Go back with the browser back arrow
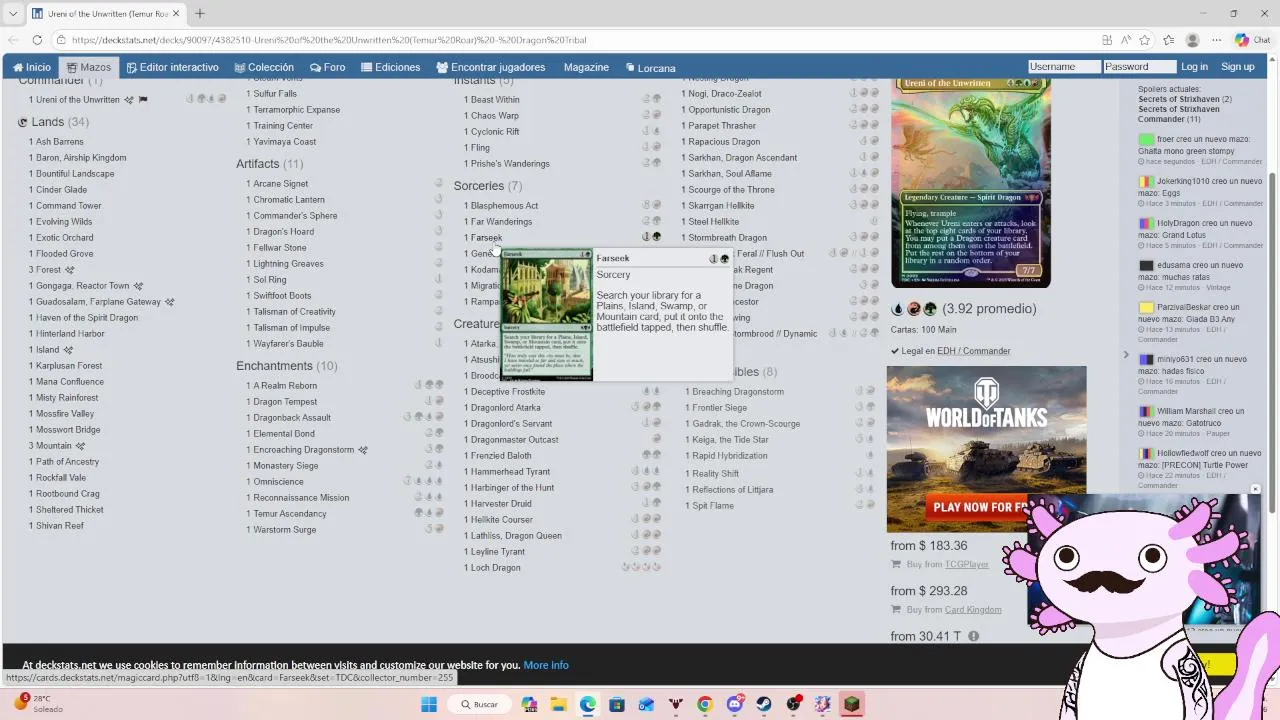This screenshot has width=1280, height=720. pyautogui.click(x=12, y=40)
